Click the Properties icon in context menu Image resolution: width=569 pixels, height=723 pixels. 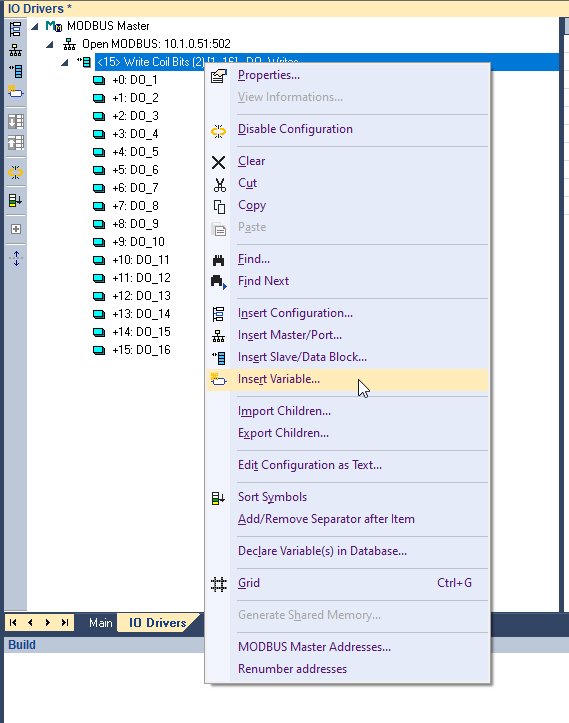(x=219, y=76)
